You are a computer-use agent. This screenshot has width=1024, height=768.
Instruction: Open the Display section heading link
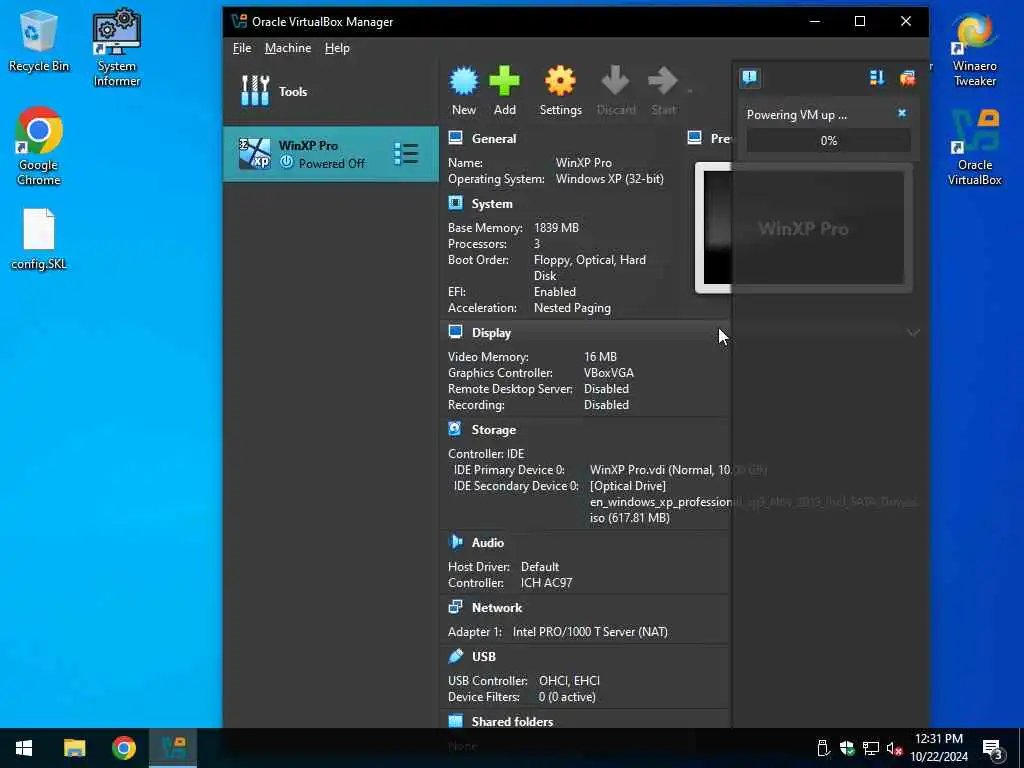click(x=491, y=332)
